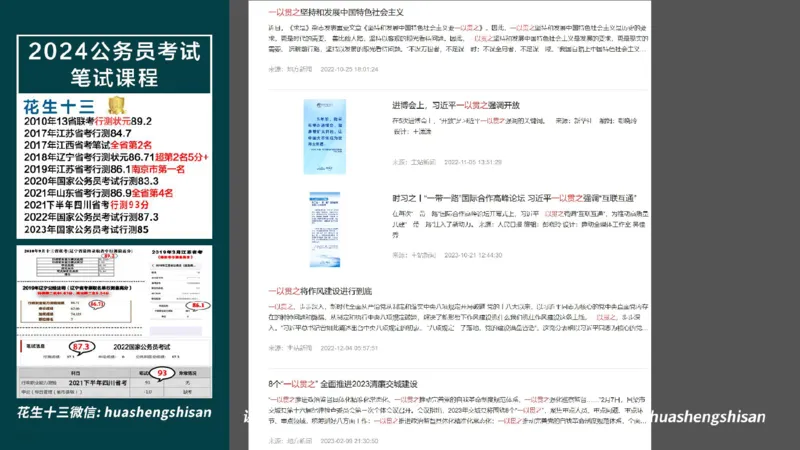Click the timestamp 2022-12-04 05:57:51
The width and height of the screenshot is (800, 450).
349,348
